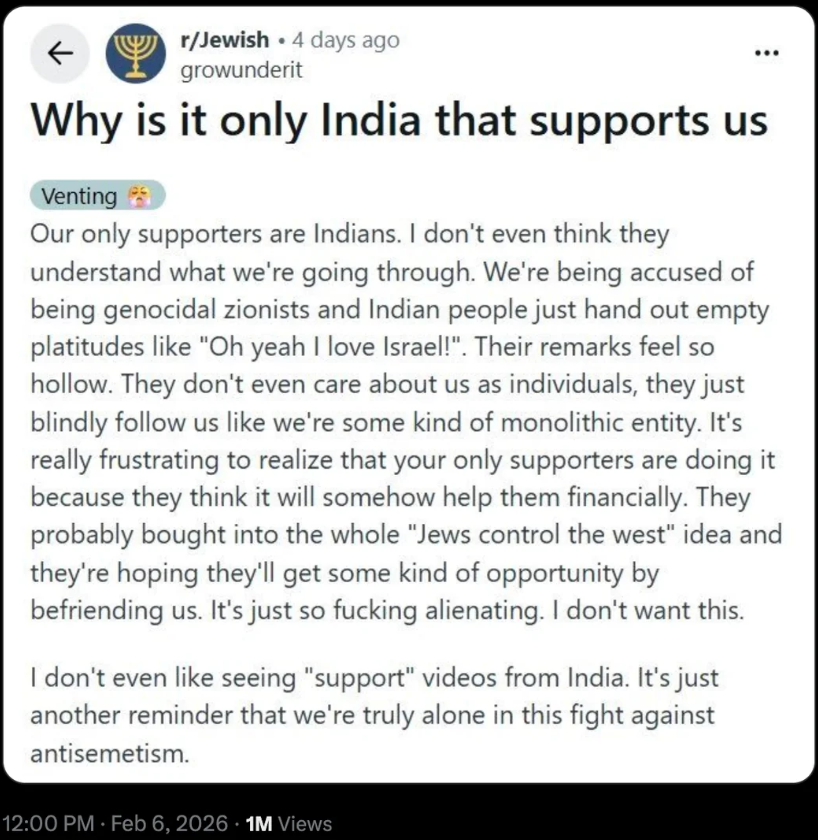Visit the r/Jewish subreddit link
This screenshot has width=818, height=840.
[224, 40]
